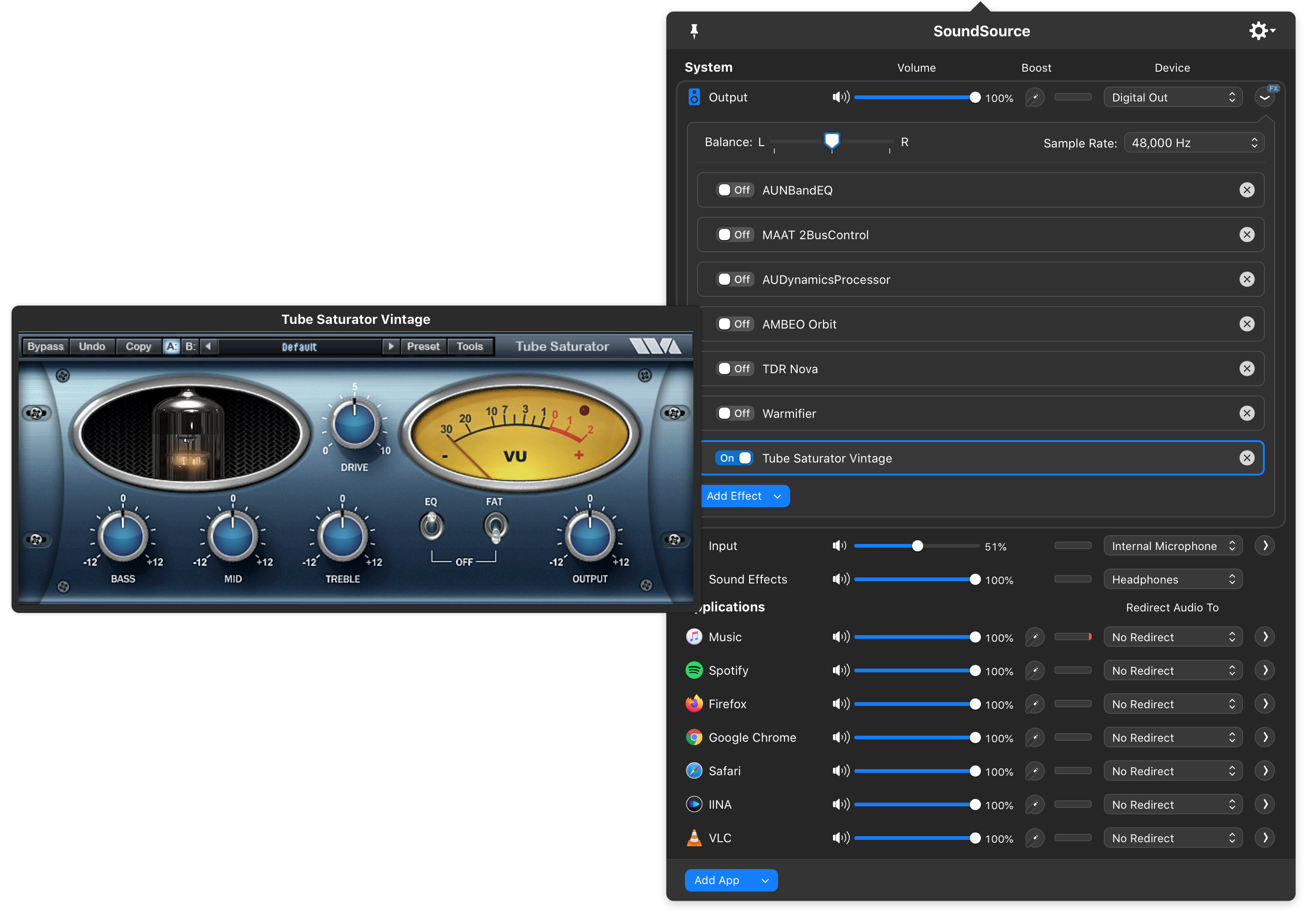
Task: Mute the IINA speaker icon
Action: tap(840, 804)
